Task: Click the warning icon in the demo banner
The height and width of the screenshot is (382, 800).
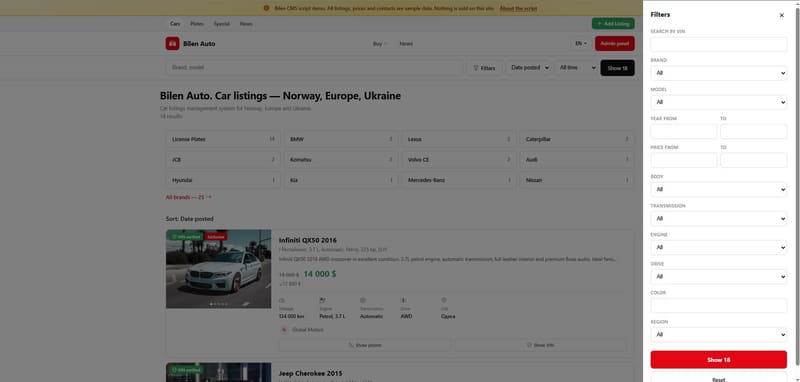Action: click(266, 8)
